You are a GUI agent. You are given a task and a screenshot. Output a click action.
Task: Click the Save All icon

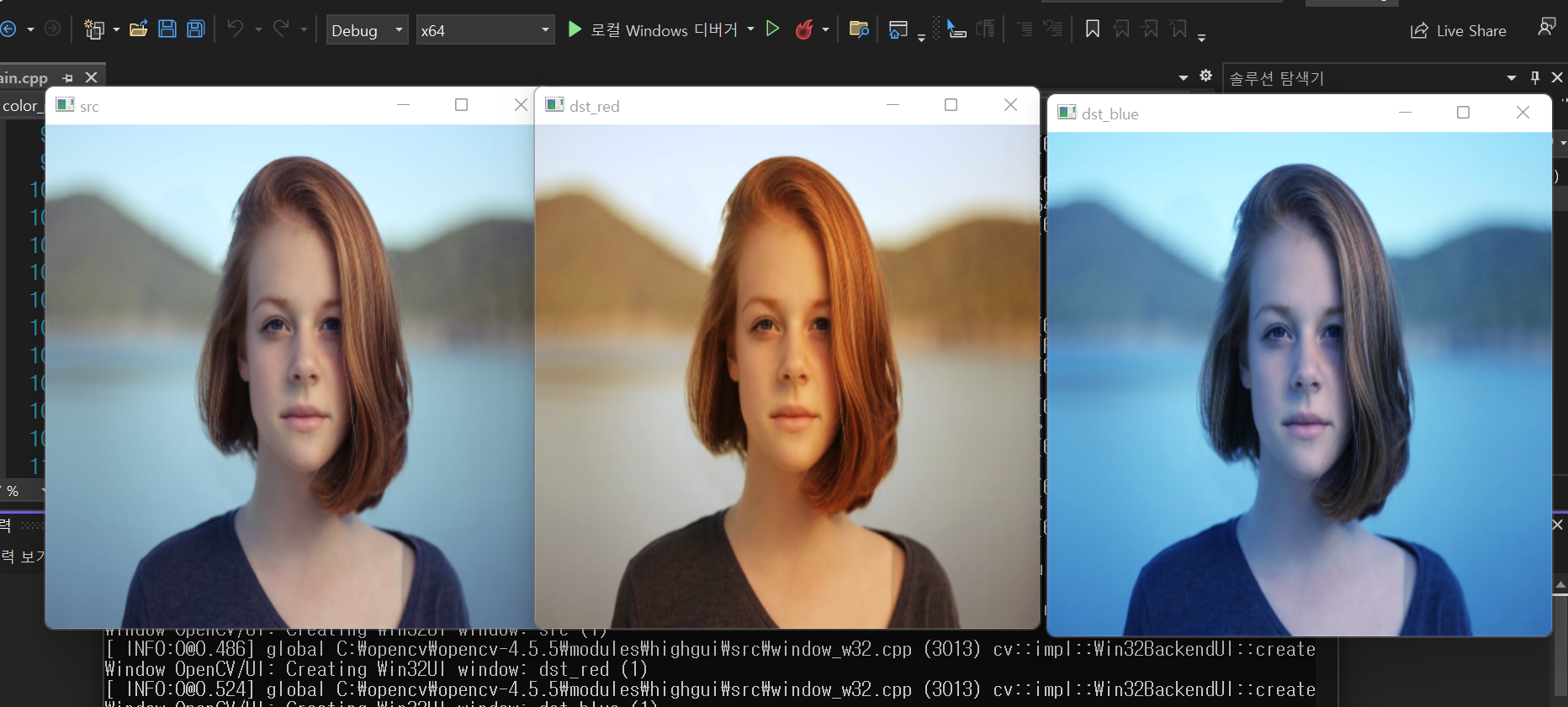click(x=196, y=29)
